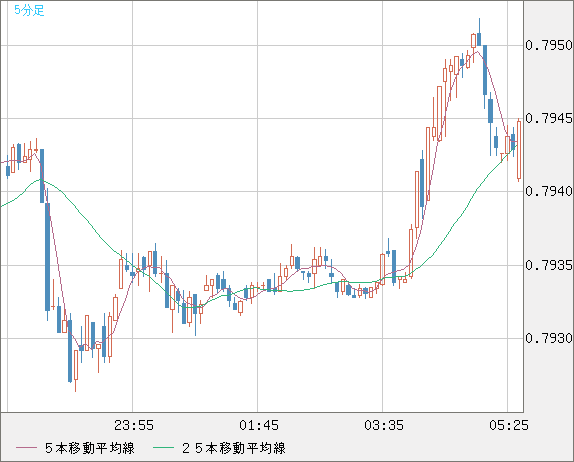Viewport: 574px width, 462px height.
Task: Click the pink 5本移動平均線 legend line sample
Action: click(x=26, y=448)
